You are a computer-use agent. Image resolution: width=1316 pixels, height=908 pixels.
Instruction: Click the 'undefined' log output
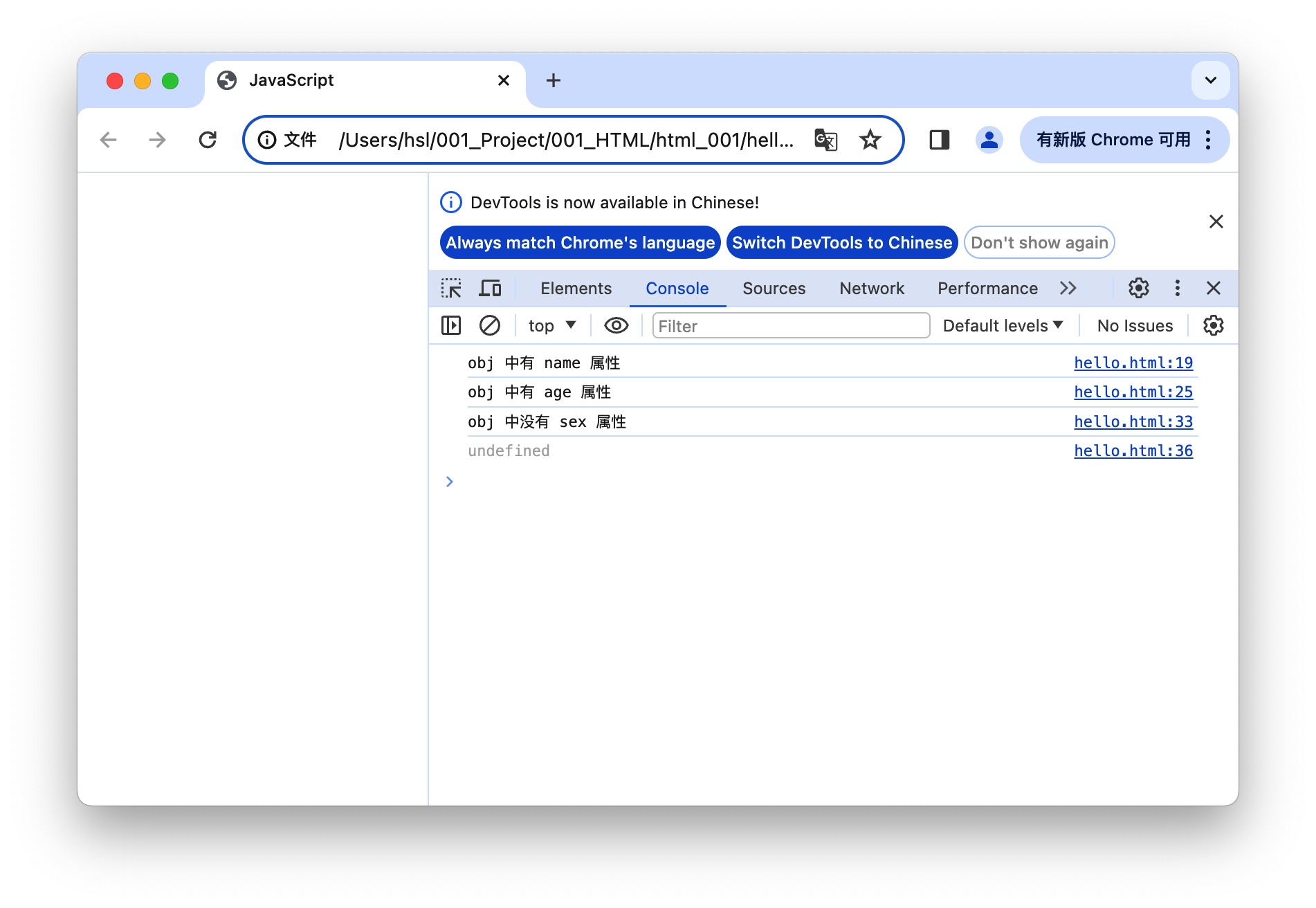point(509,451)
